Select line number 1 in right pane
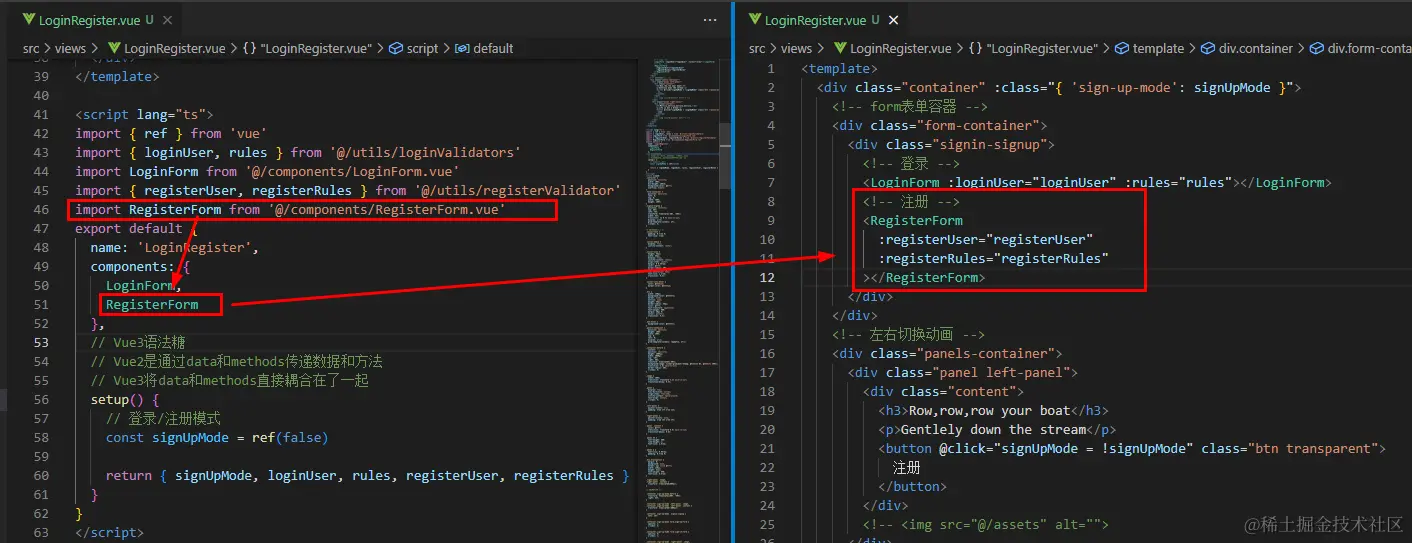 click(x=770, y=69)
